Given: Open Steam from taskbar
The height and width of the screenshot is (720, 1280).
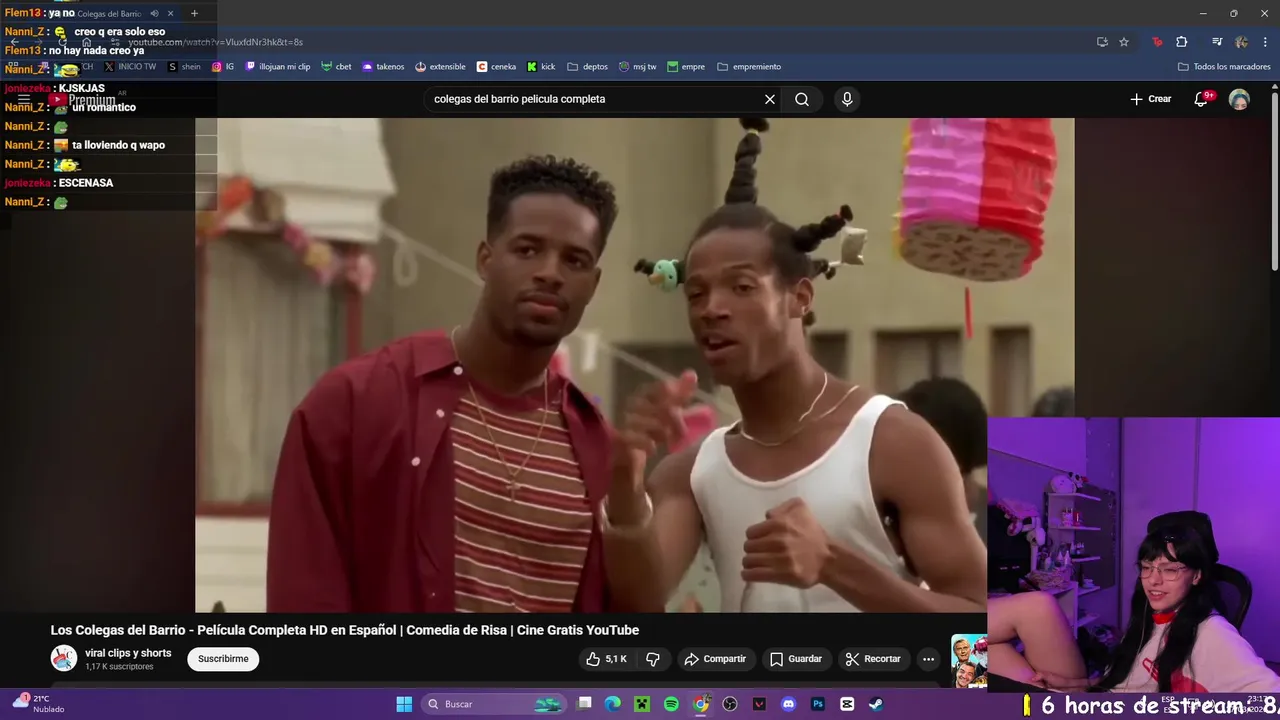Looking at the screenshot, I should tap(876, 704).
